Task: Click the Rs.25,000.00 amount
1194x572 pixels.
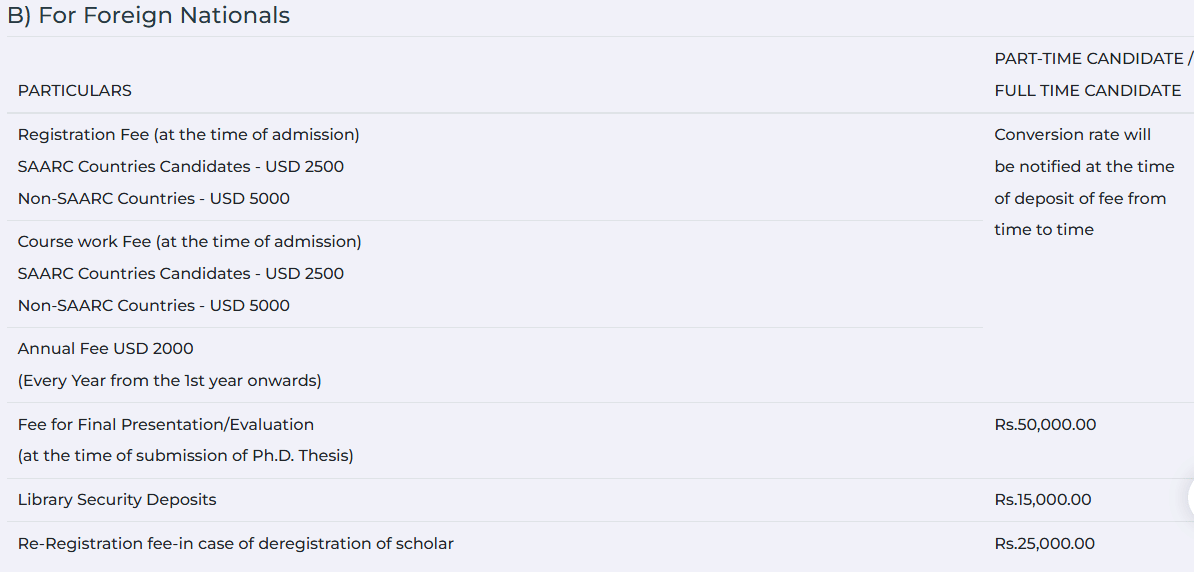Action: pos(1044,544)
